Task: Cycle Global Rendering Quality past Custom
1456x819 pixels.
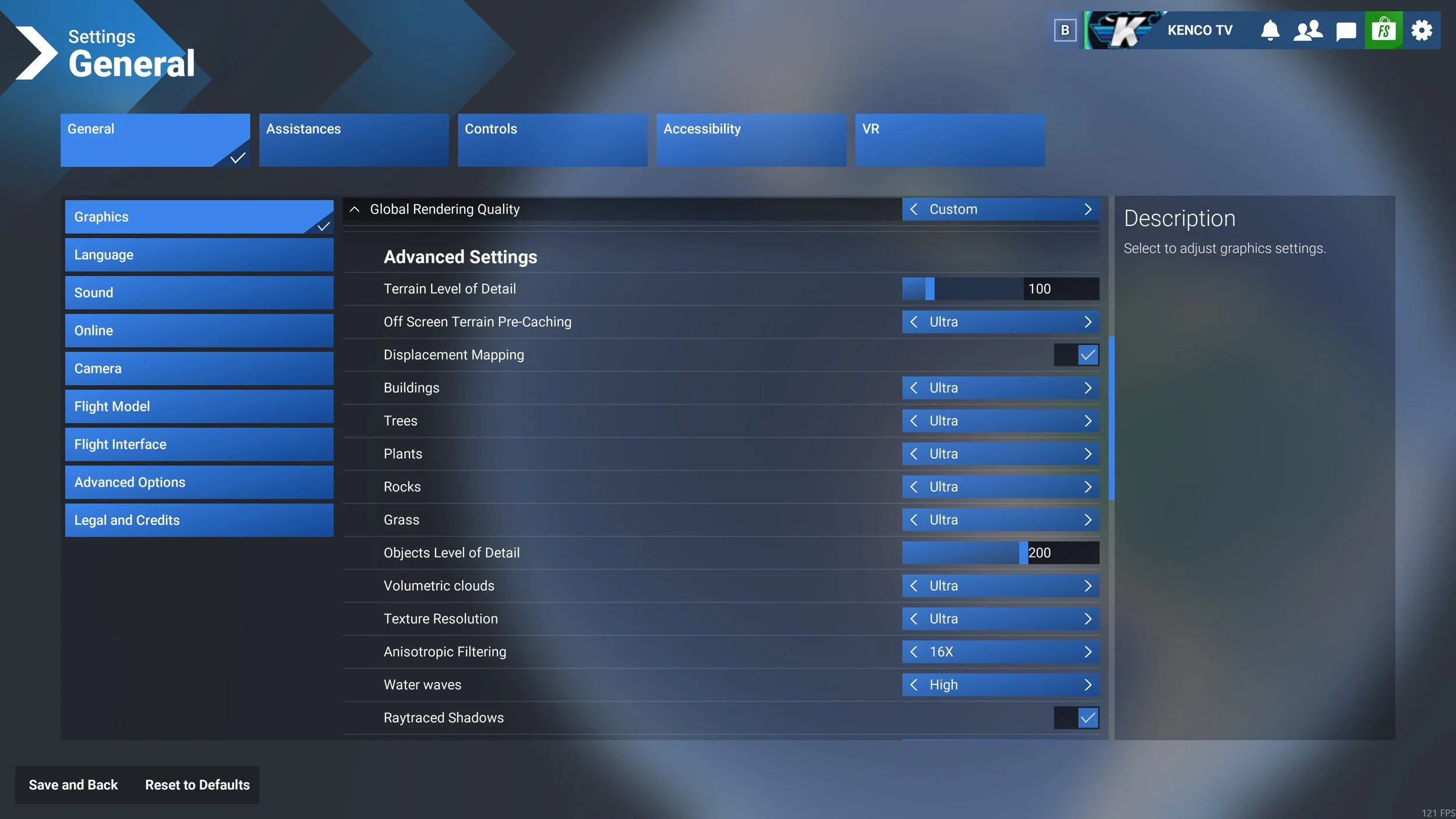Action: 1088,209
